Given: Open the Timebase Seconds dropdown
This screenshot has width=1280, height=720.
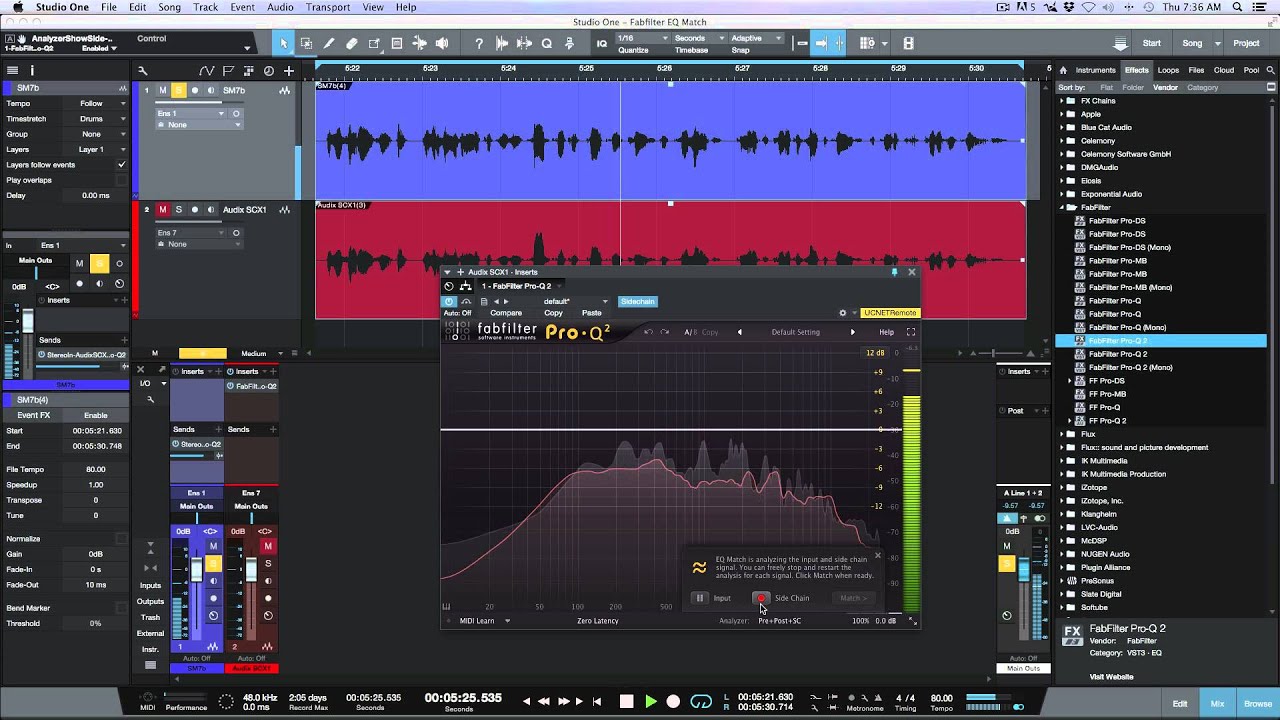Looking at the screenshot, I should (x=699, y=38).
